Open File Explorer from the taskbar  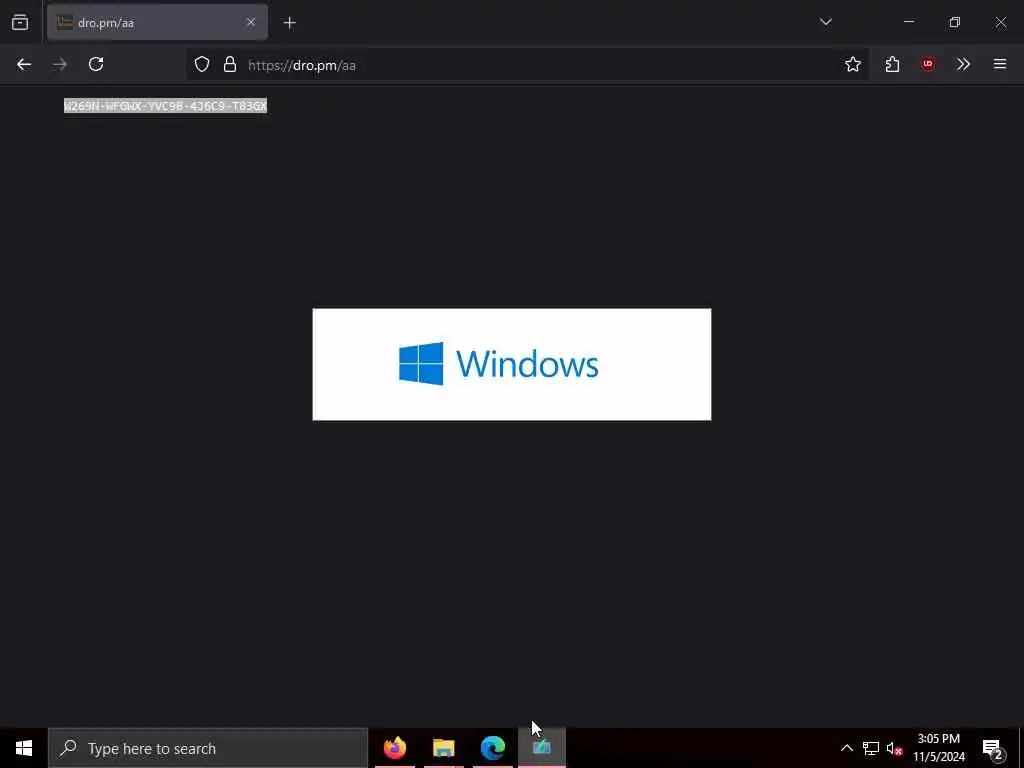443,748
